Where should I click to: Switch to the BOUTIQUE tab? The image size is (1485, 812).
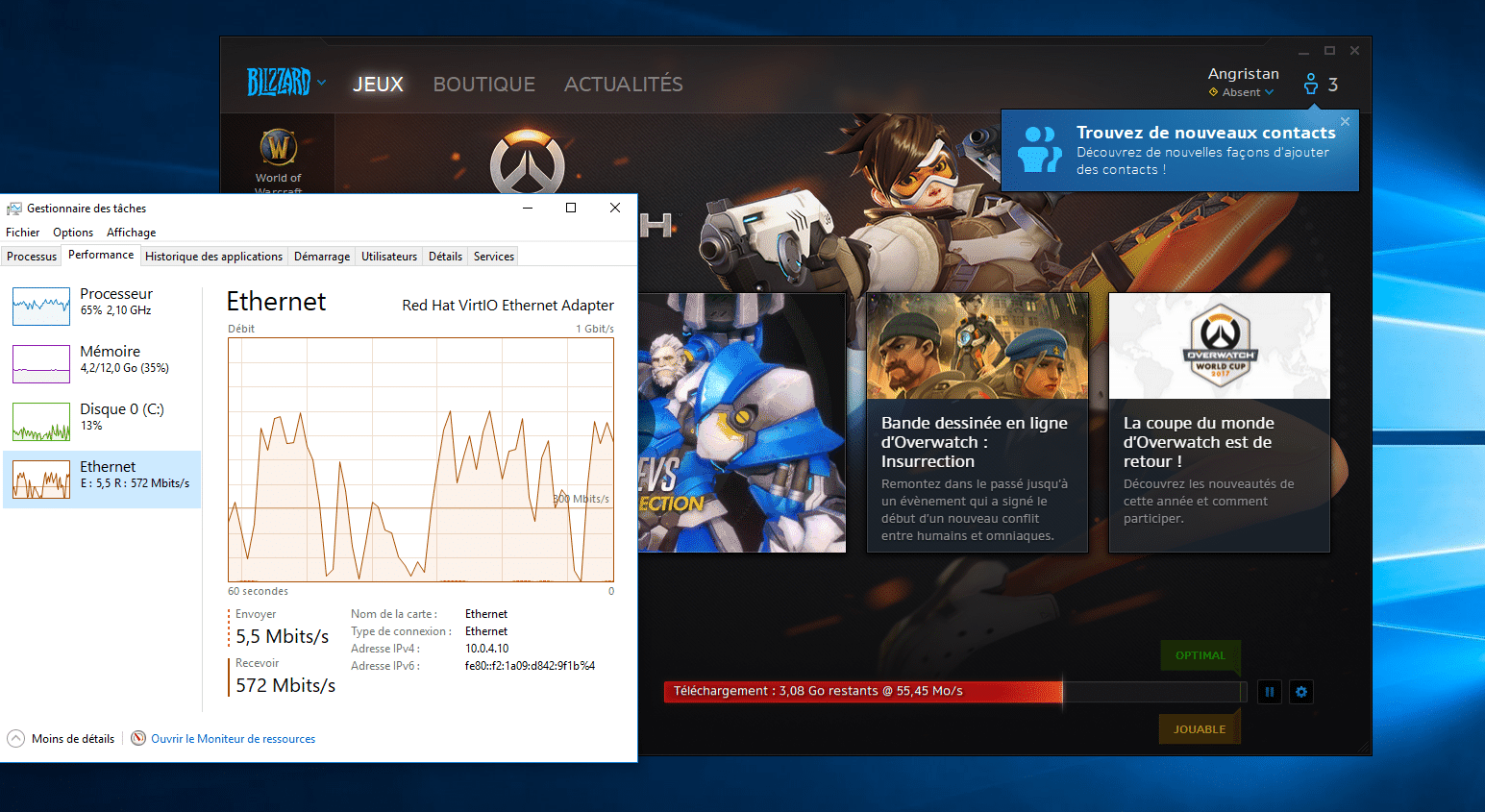point(483,84)
